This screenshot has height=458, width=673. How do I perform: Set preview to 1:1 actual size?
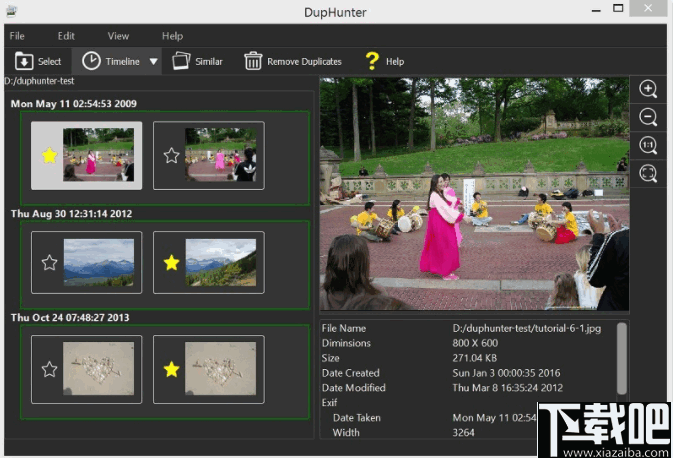[x=648, y=146]
